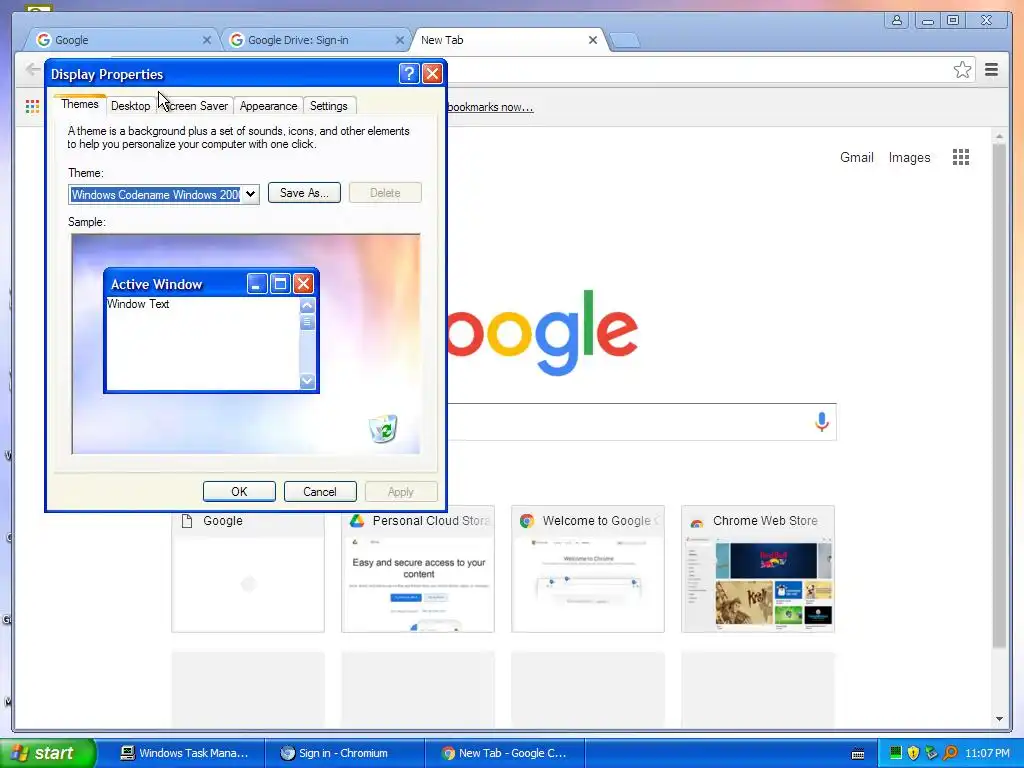Click the page scrollbar down arrow
This screenshot has height=768, width=1024.
point(999,719)
